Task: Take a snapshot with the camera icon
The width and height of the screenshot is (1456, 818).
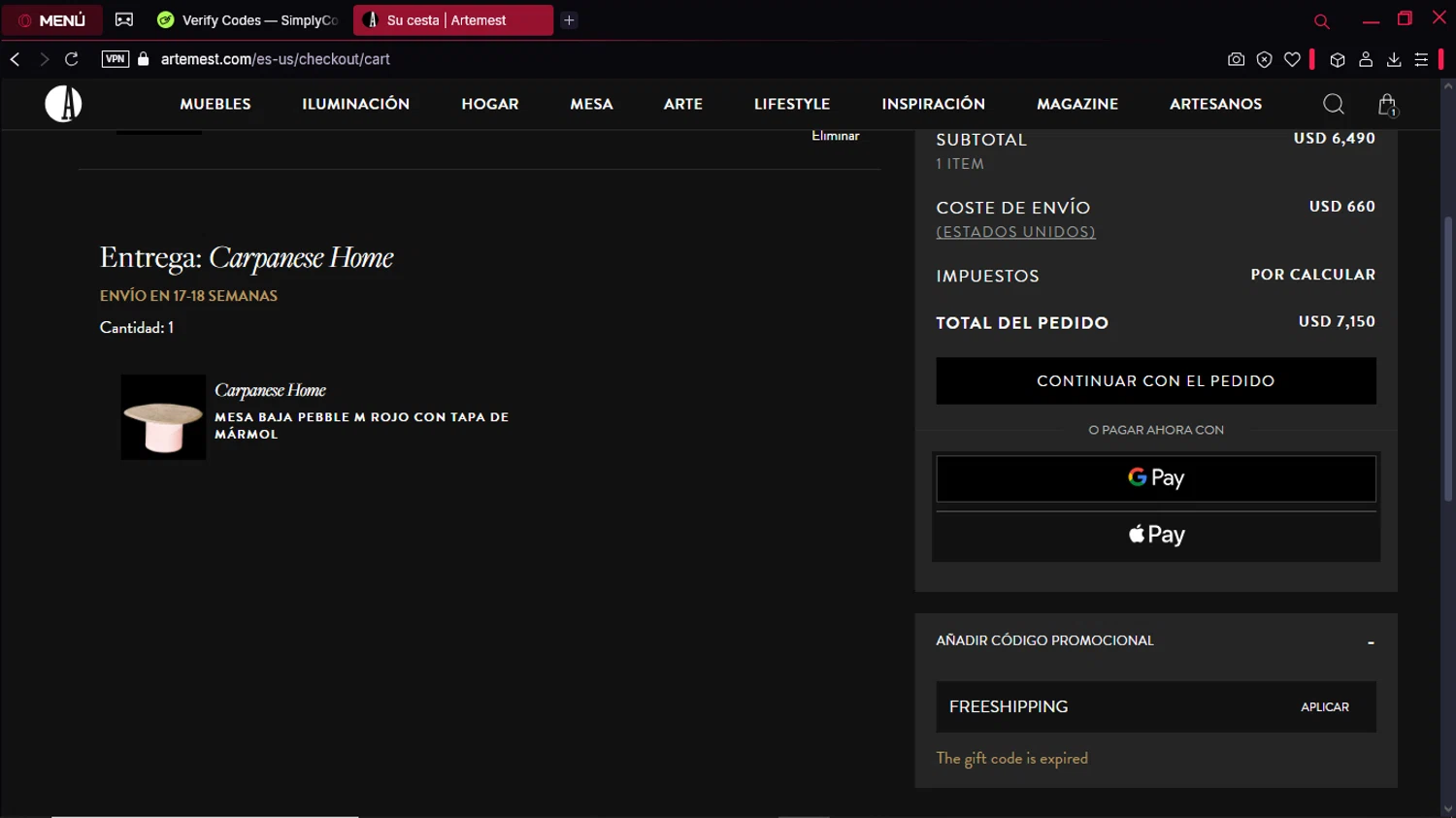Action: point(1236,59)
